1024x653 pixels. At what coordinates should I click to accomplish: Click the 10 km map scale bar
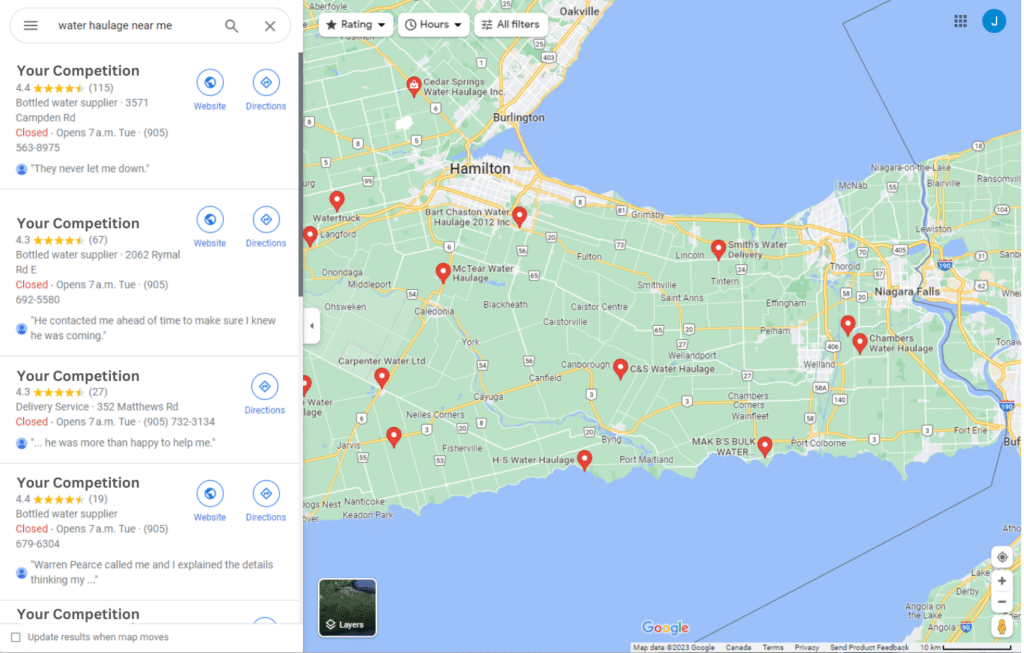point(966,648)
